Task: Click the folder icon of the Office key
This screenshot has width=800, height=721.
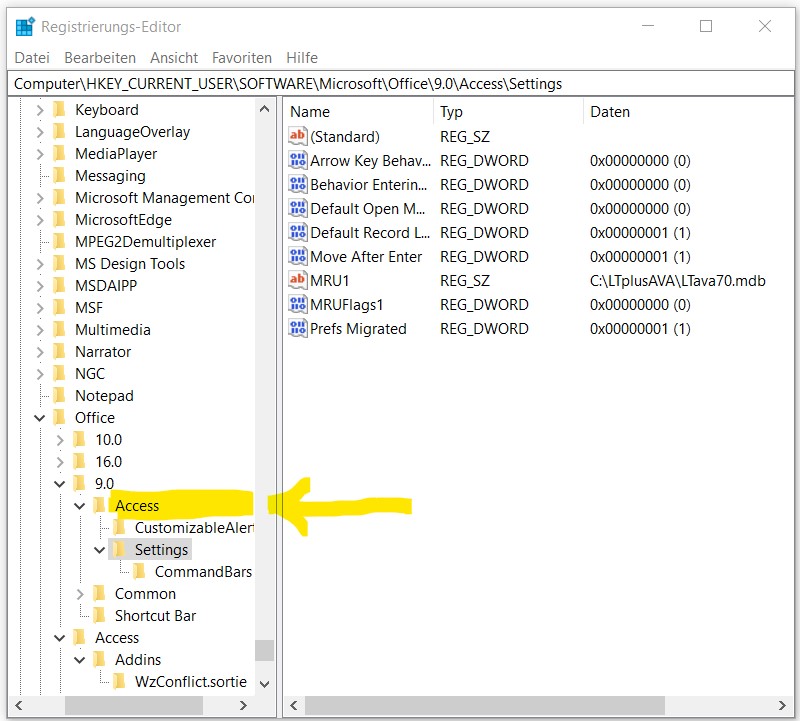Action: [x=60, y=417]
